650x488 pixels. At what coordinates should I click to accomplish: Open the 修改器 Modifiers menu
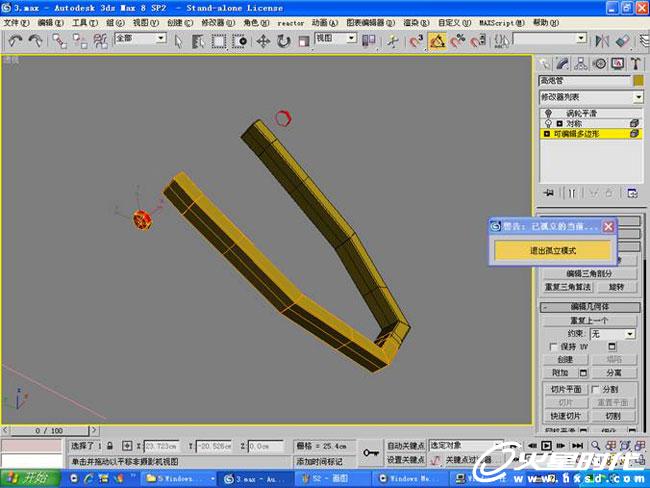(218, 22)
